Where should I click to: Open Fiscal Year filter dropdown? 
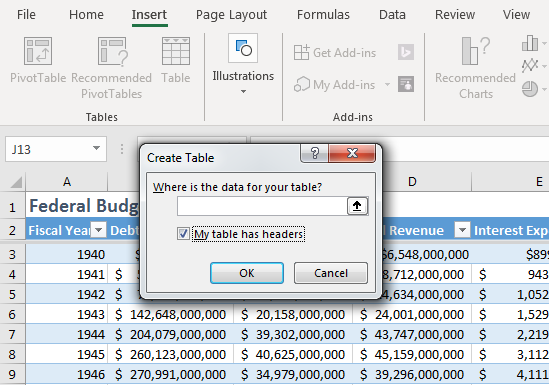pos(99,230)
